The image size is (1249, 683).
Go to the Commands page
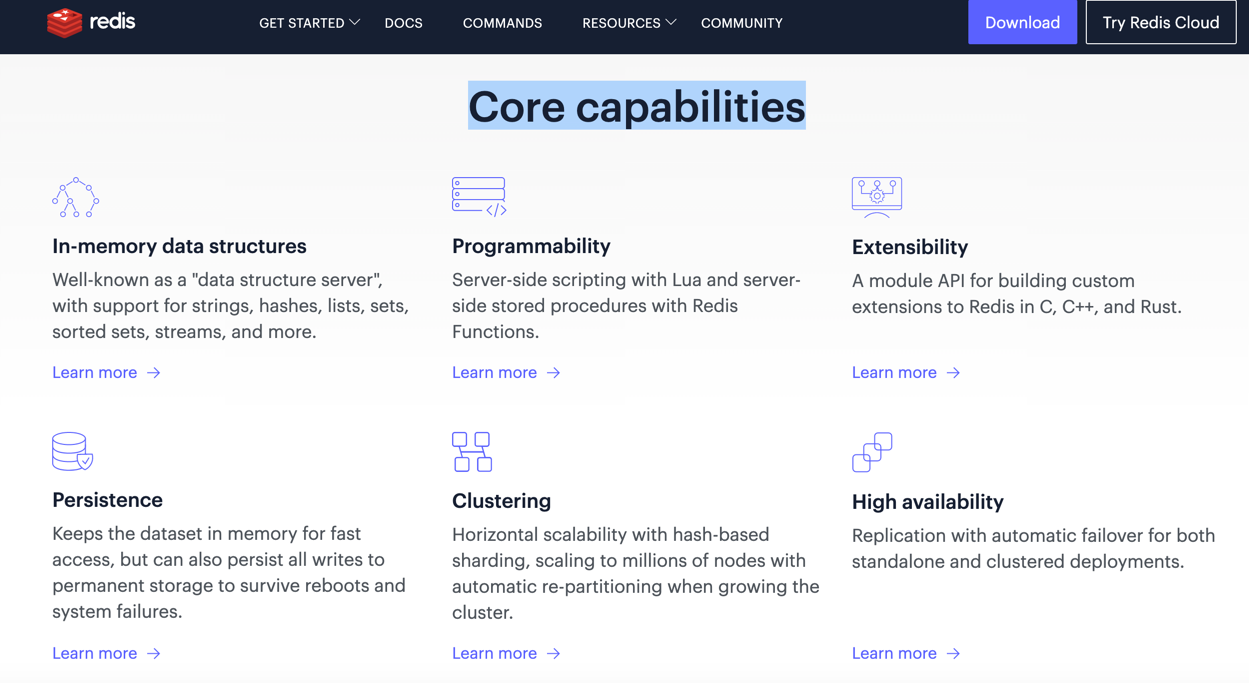(x=503, y=23)
